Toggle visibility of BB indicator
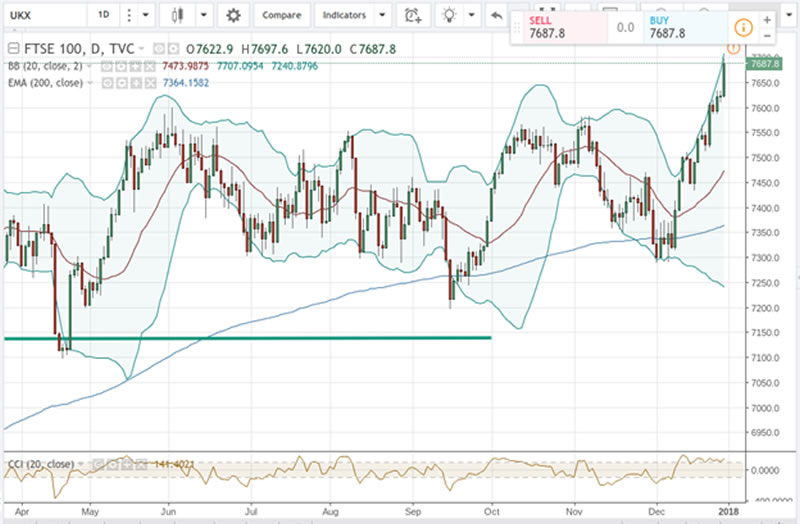 [107, 66]
